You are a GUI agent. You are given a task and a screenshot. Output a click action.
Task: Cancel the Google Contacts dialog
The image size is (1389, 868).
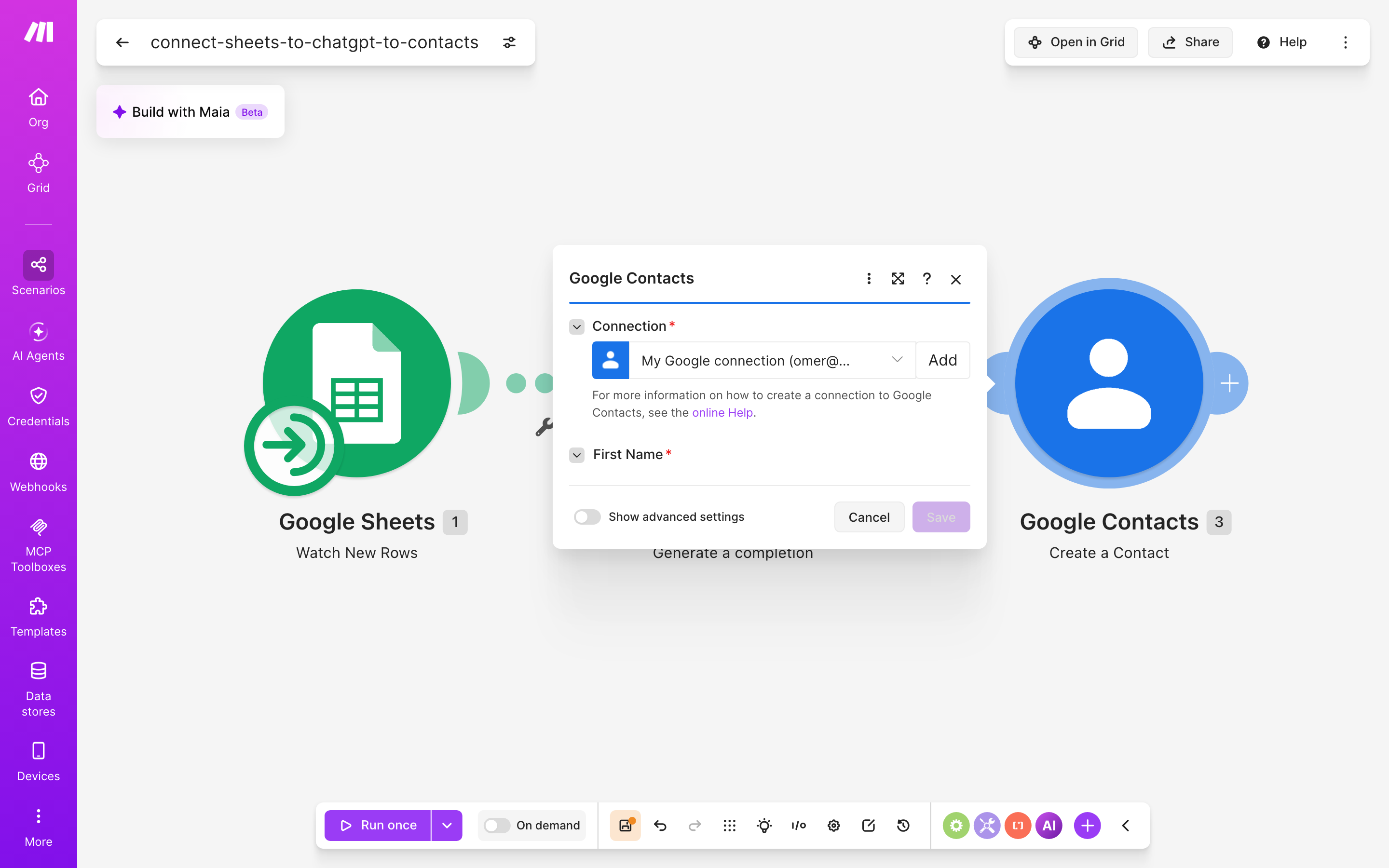869,517
